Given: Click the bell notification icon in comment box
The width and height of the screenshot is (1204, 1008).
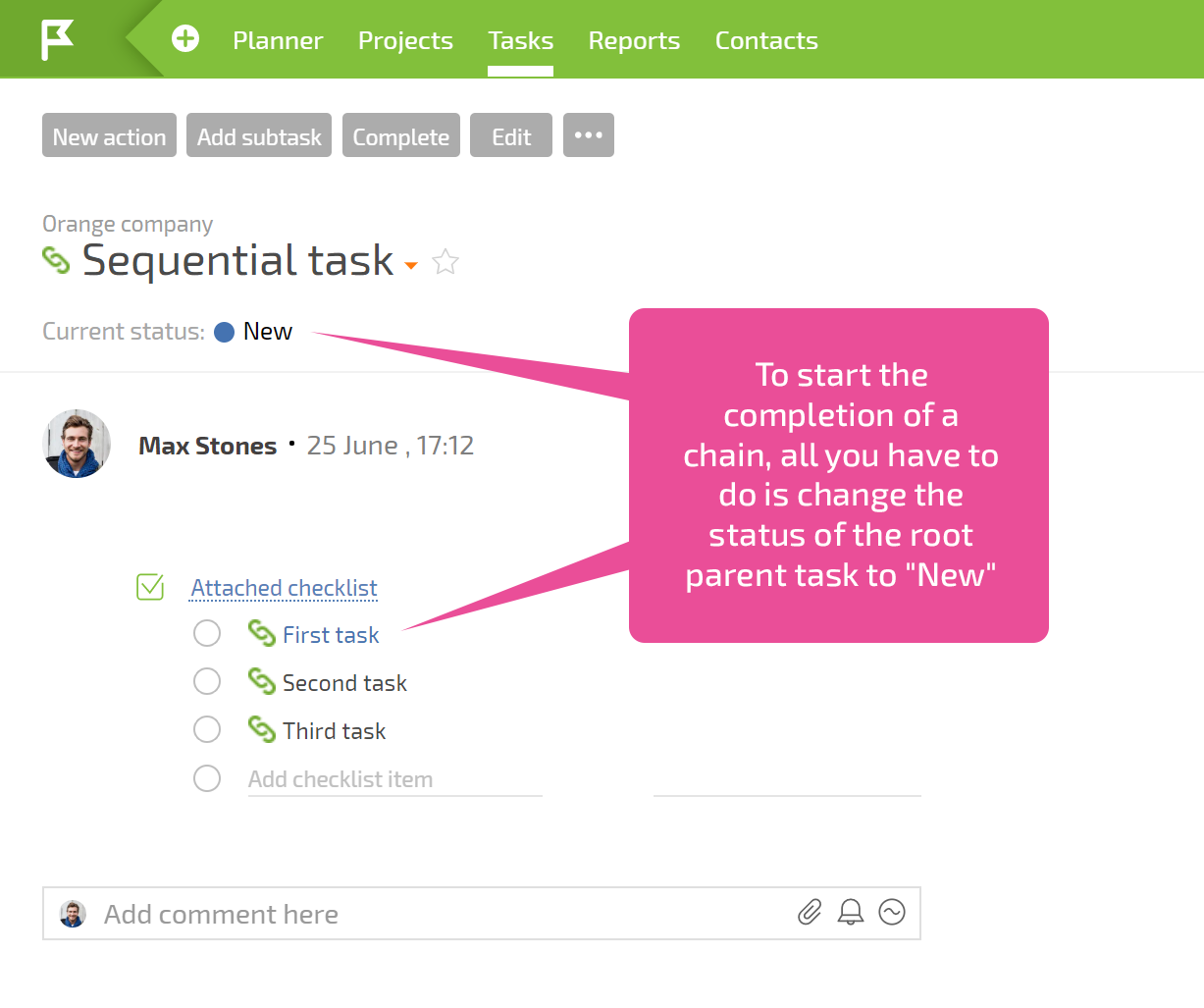Looking at the screenshot, I should point(851,913).
